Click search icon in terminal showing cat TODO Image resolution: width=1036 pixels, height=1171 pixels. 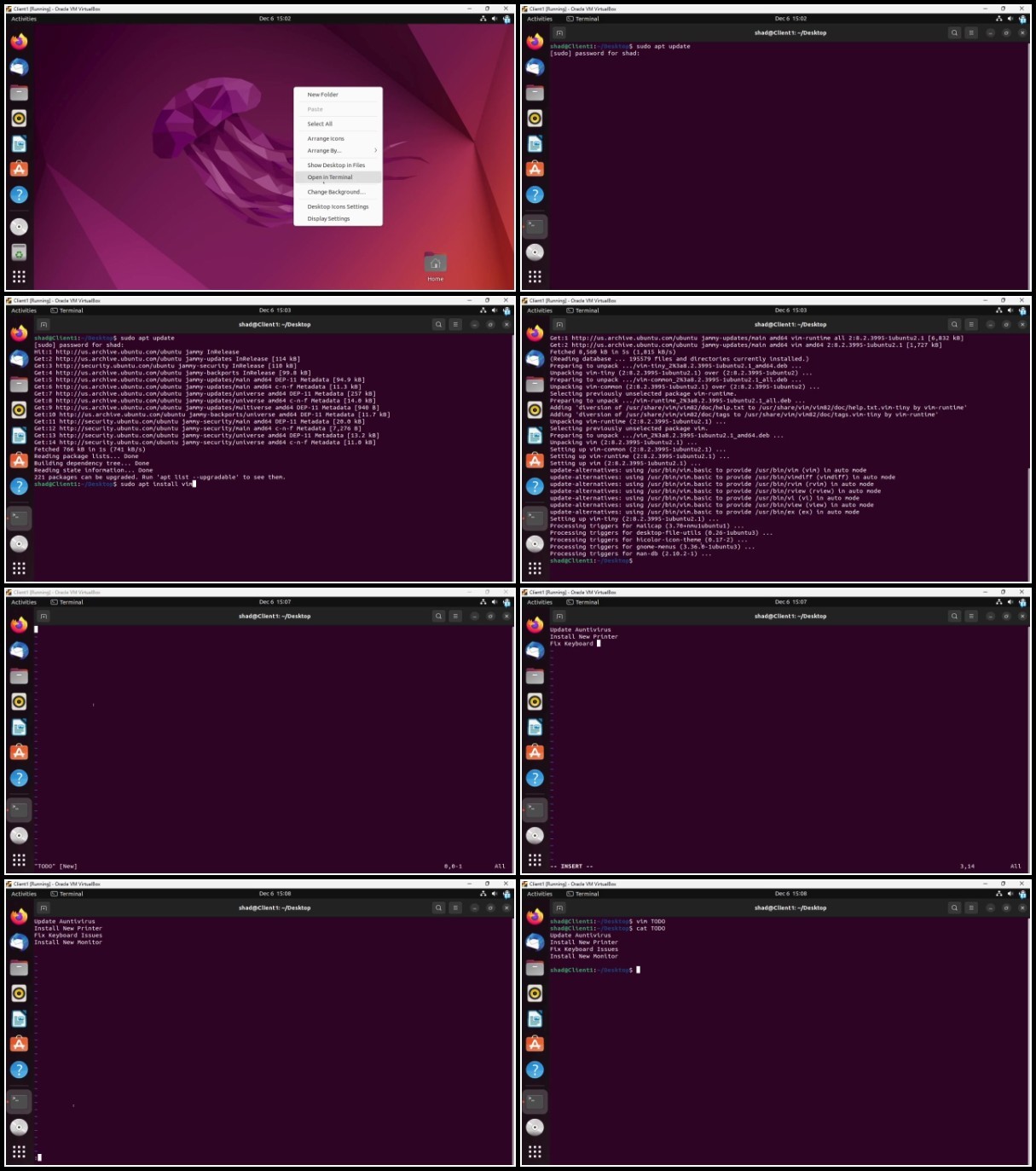click(x=954, y=907)
